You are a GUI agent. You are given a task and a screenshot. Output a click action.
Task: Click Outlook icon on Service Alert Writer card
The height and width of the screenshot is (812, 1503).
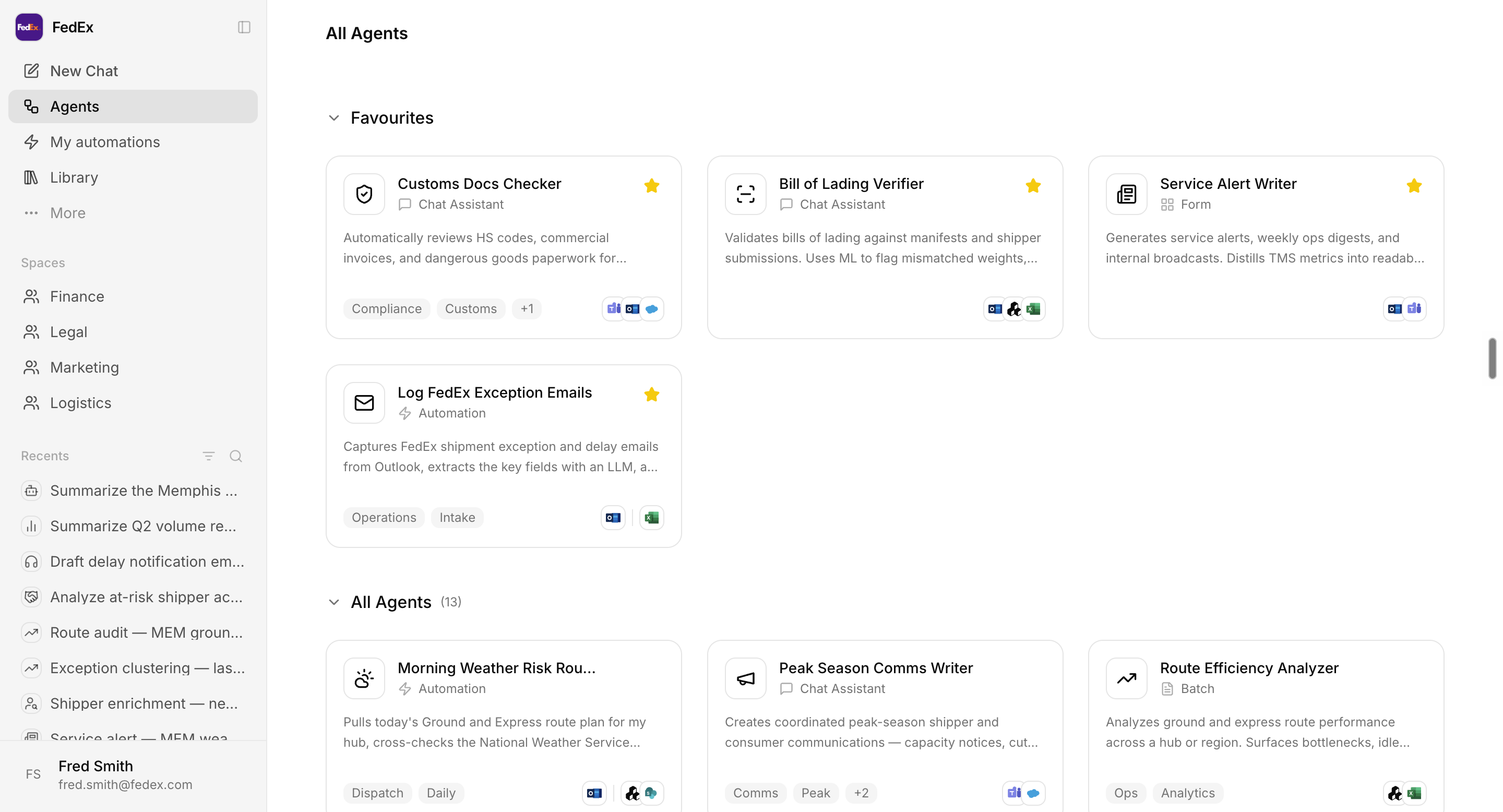pos(1395,309)
